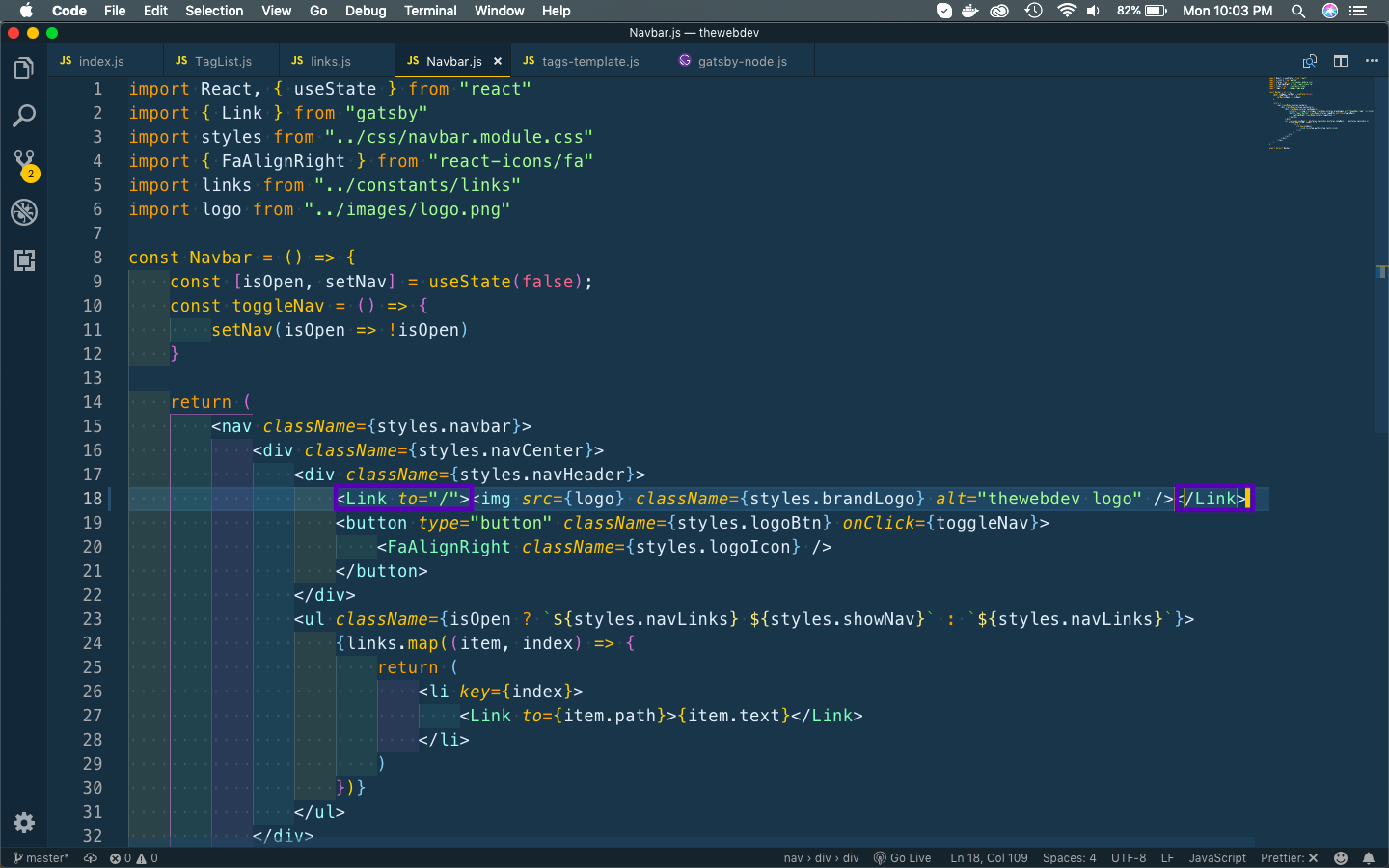Click the "thewebdev logo" alt string
The width and height of the screenshot is (1389, 868).
tap(1060, 499)
